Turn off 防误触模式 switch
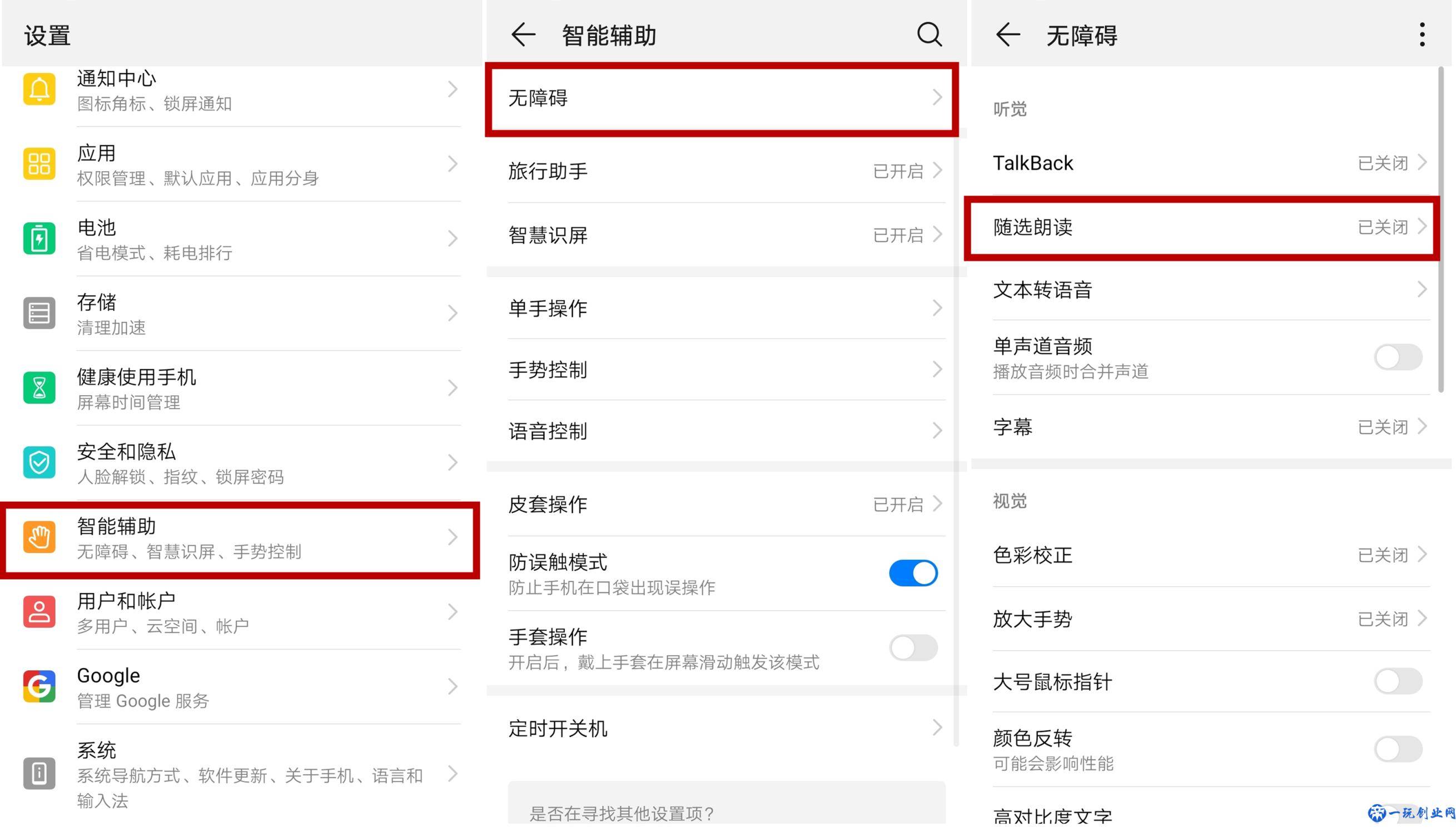Image resolution: width=1456 pixels, height=828 pixels. (913, 573)
